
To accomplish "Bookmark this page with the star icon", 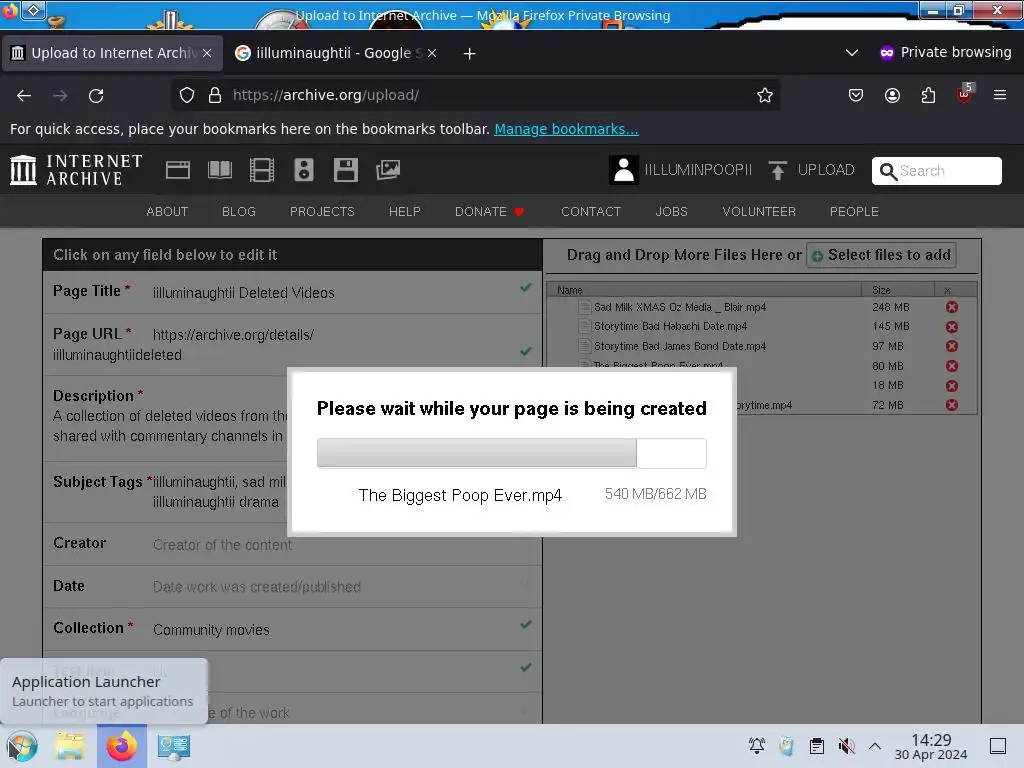I will click(x=765, y=95).
